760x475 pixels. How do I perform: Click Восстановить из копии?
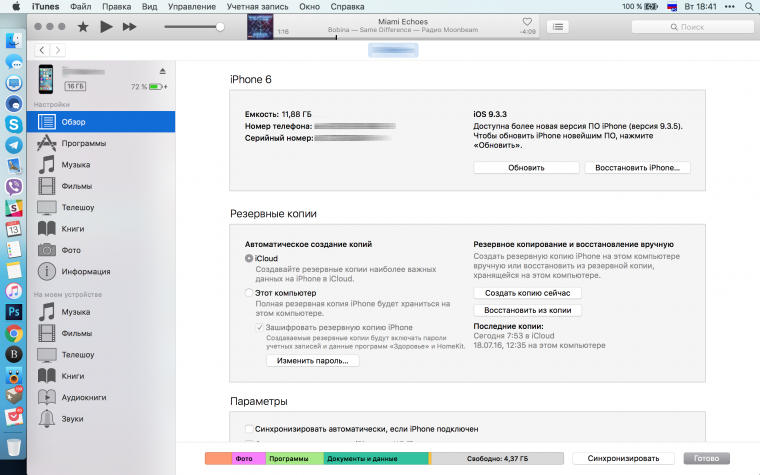click(527, 310)
